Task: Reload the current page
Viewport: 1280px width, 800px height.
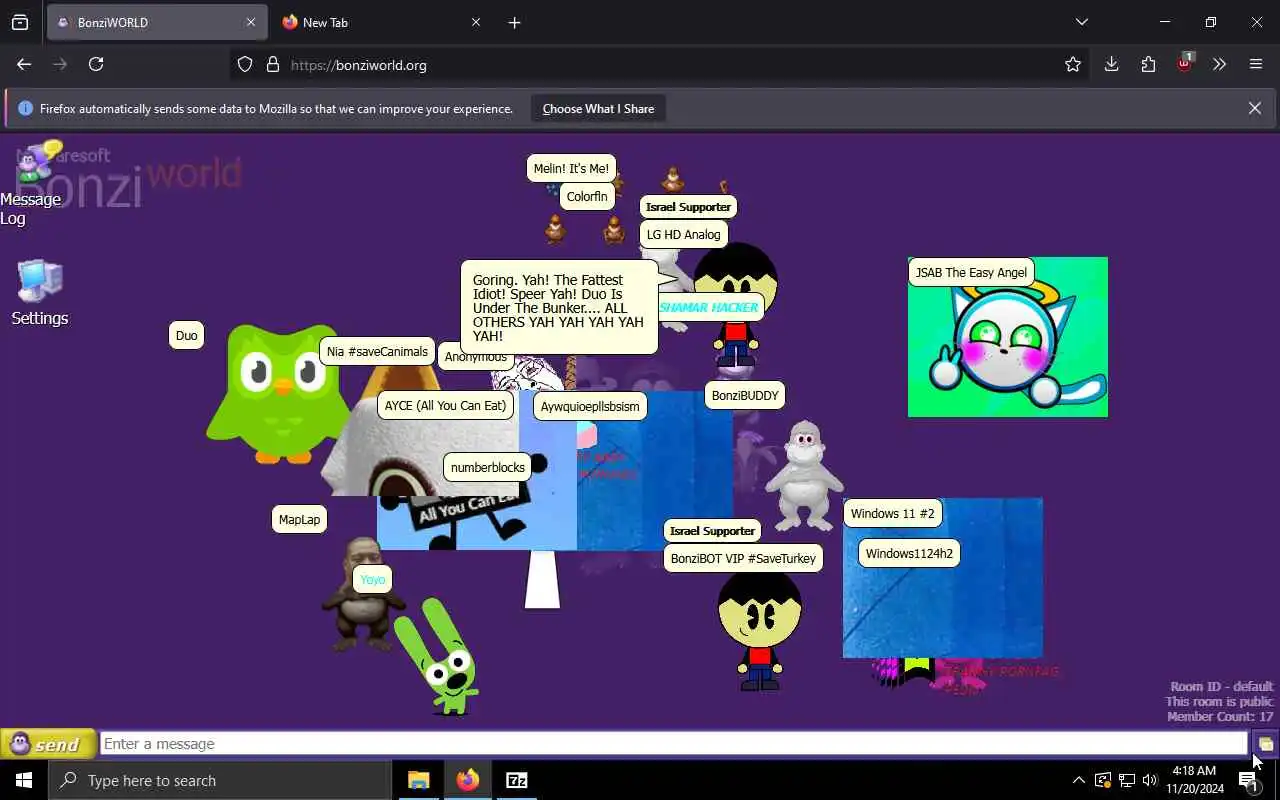Action: pos(96,64)
